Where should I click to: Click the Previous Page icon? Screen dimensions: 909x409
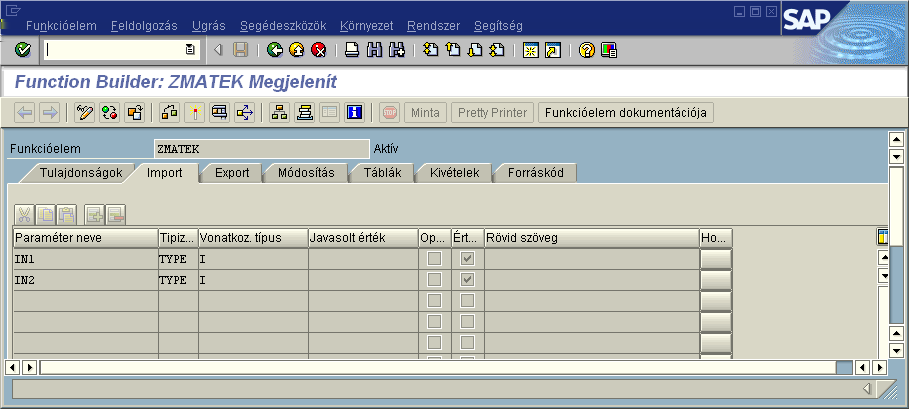[452, 50]
